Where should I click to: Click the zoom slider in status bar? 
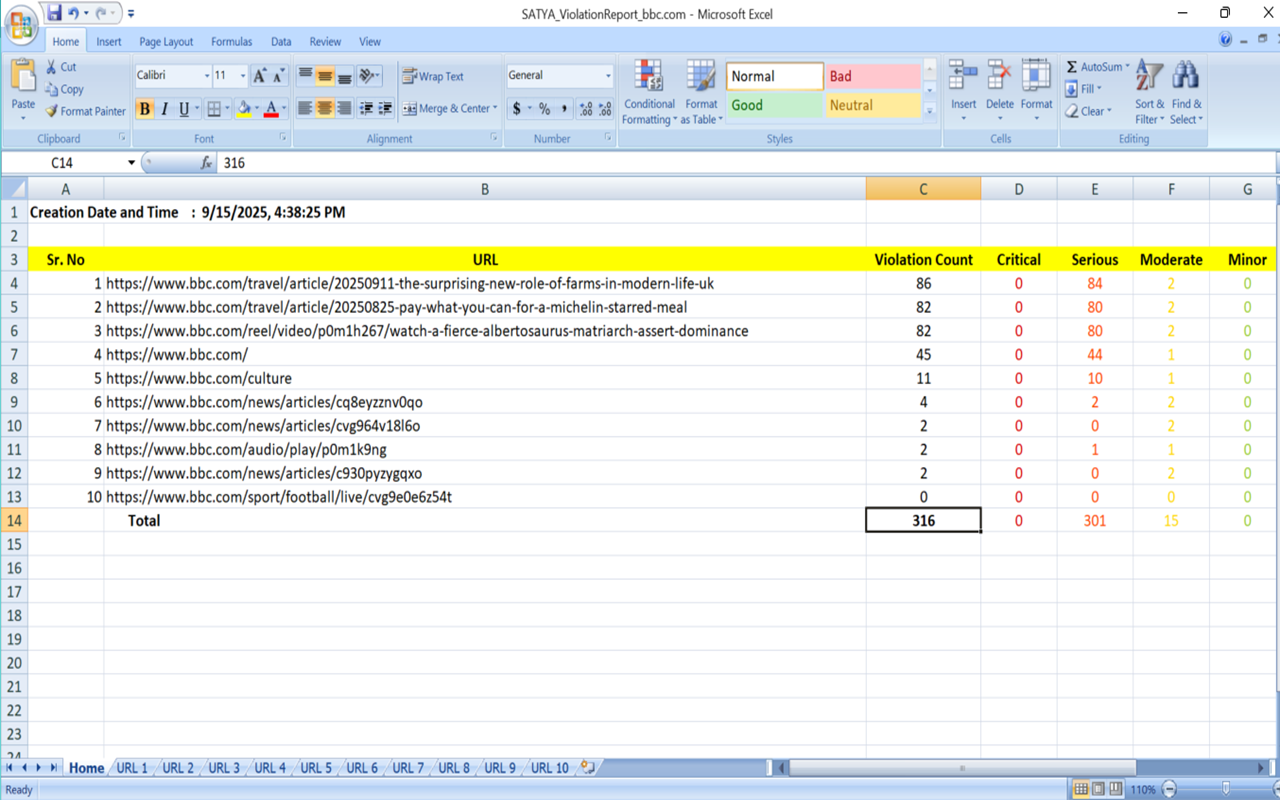coord(1226,790)
